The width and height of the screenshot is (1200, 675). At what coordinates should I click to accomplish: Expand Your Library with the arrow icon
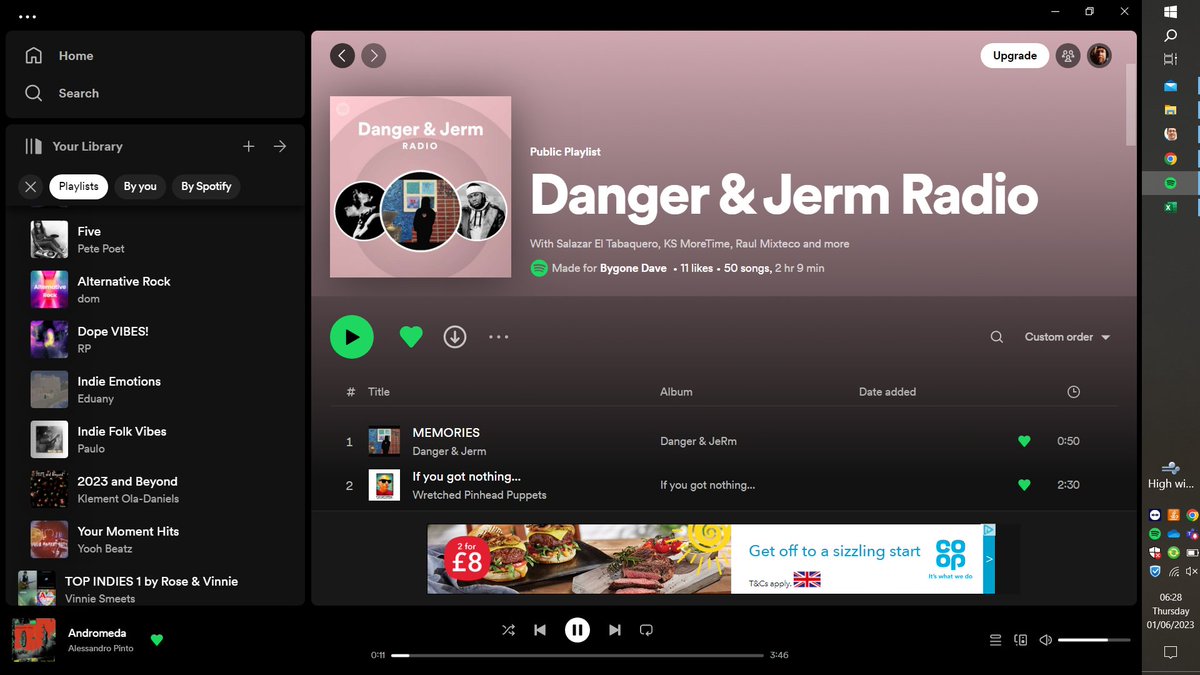pyautogui.click(x=280, y=146)
